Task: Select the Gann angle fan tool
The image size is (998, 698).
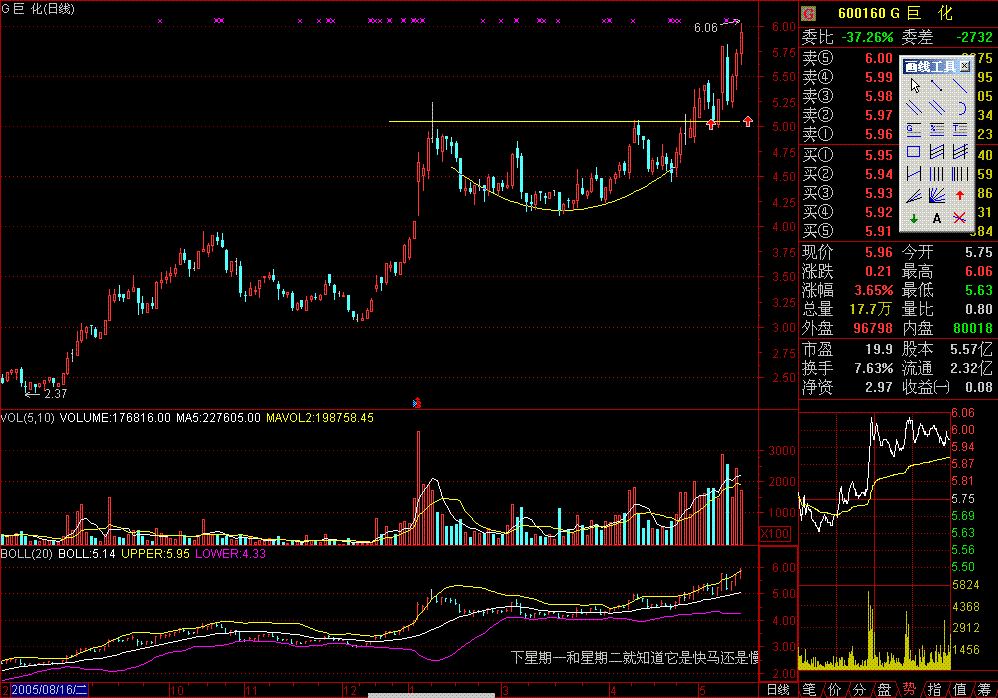Action: click(936, 196)
